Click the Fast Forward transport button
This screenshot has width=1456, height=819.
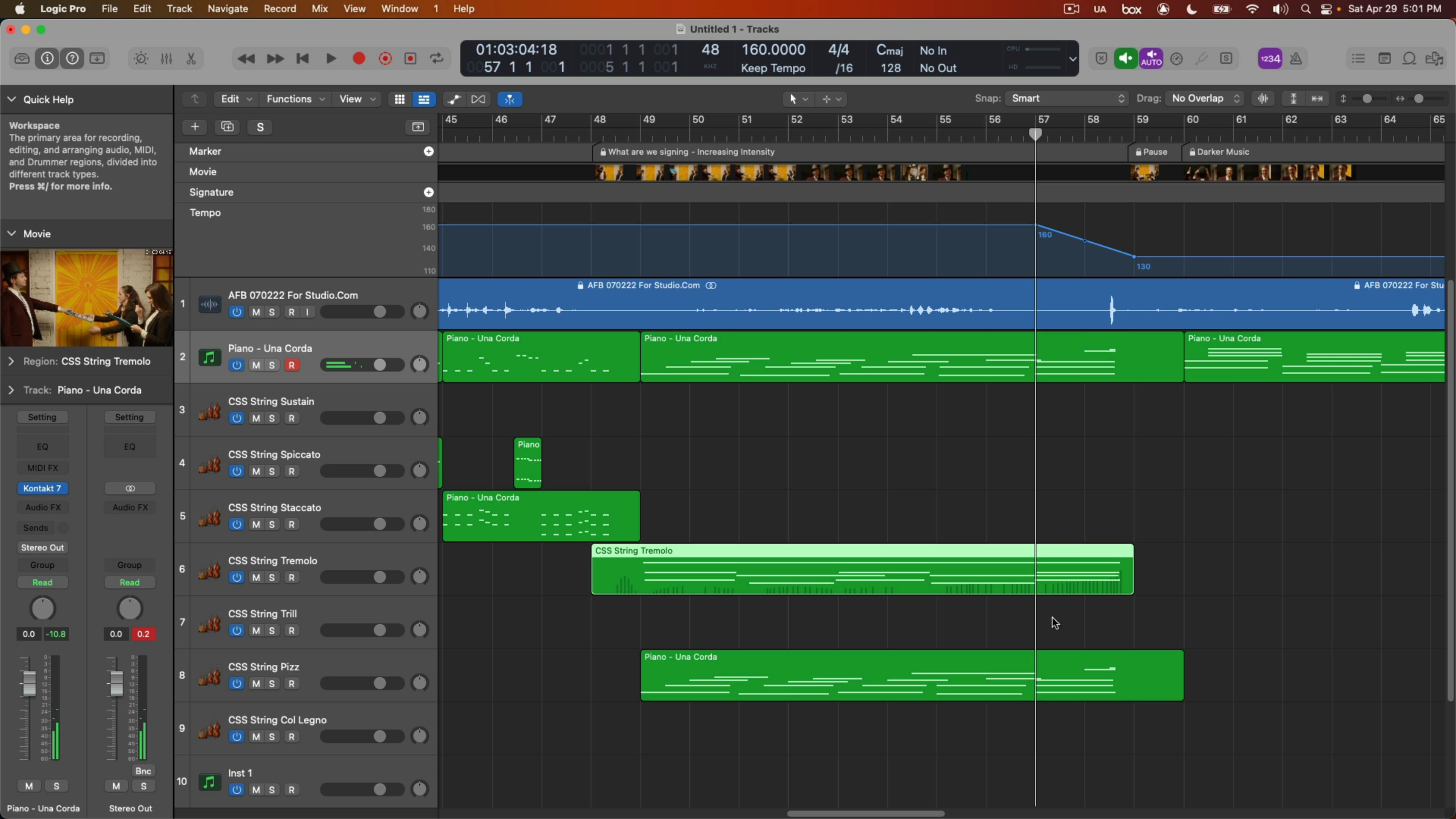(x=275, y=58)
